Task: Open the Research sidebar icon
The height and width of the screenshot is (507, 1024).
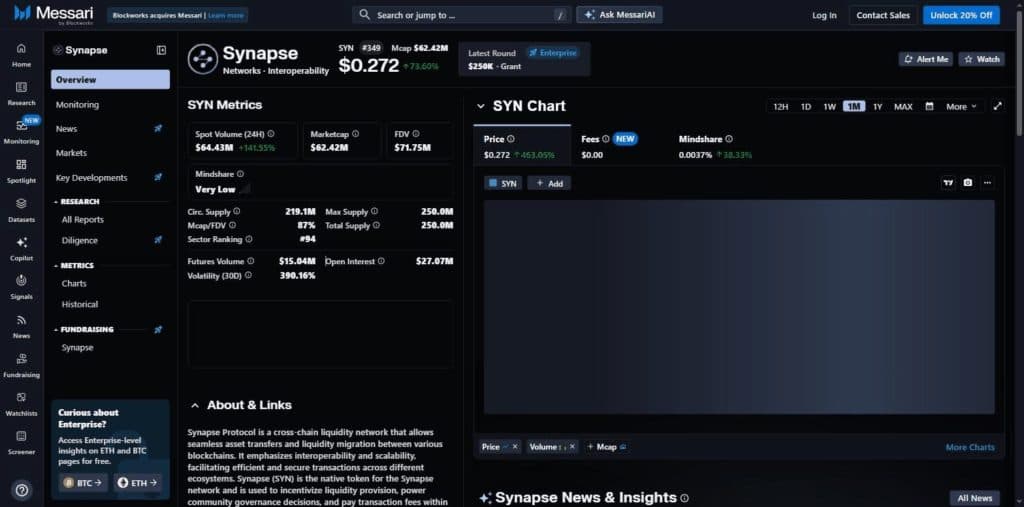Action: point(21,87)
